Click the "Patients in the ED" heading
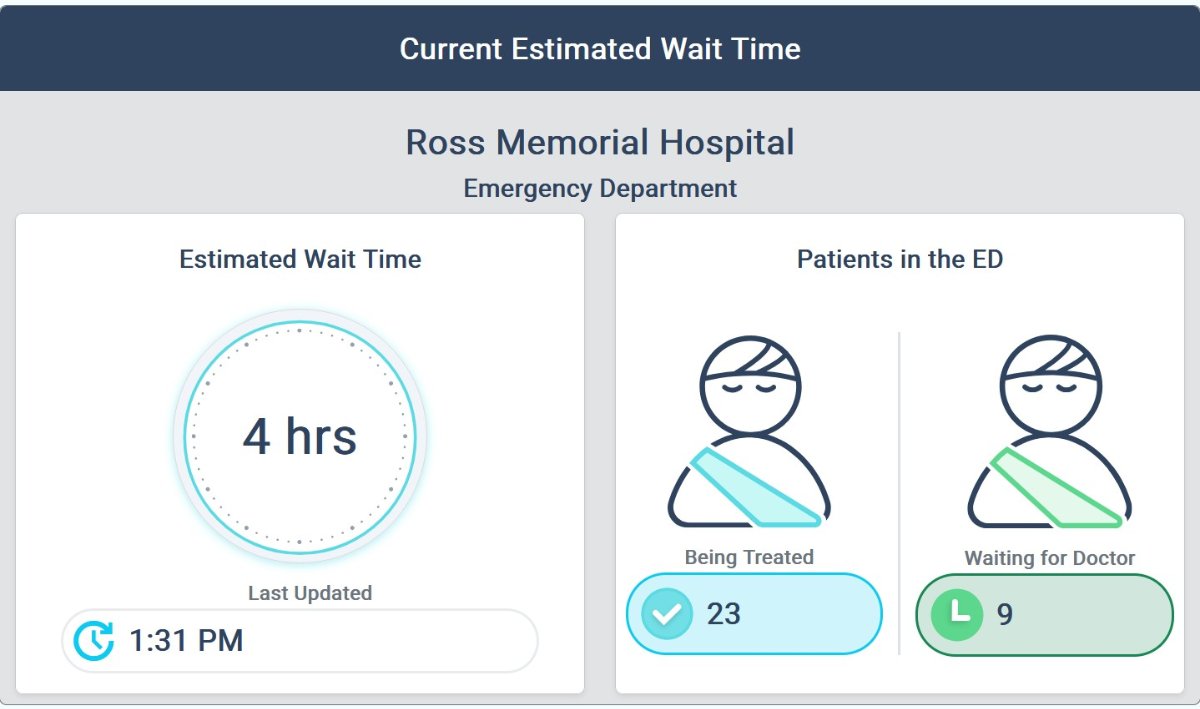1200x709 pixels. pos(900,260)
